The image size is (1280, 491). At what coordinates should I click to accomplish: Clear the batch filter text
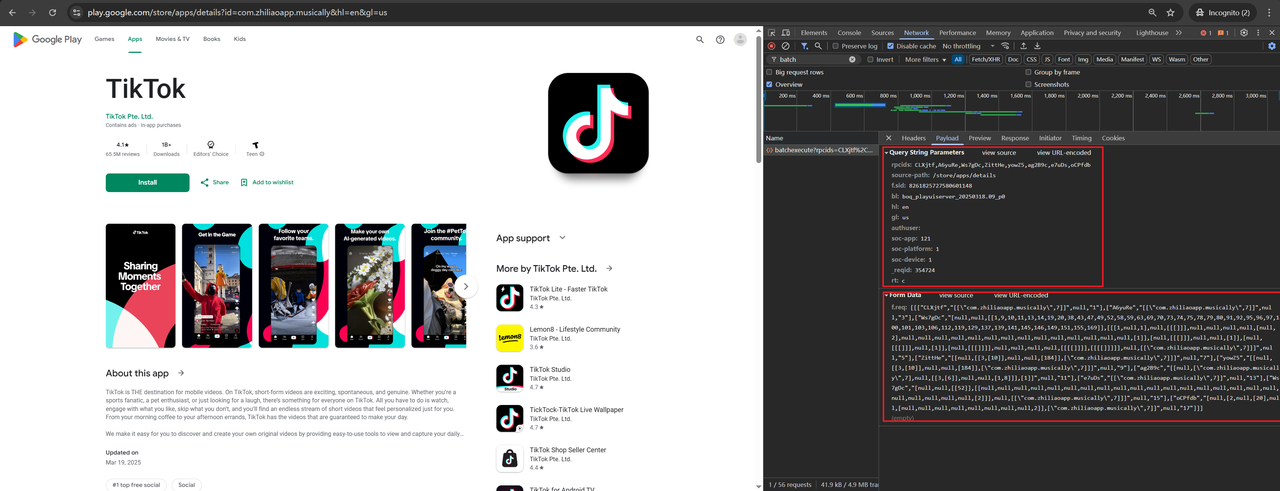click(x=853, y=59)
